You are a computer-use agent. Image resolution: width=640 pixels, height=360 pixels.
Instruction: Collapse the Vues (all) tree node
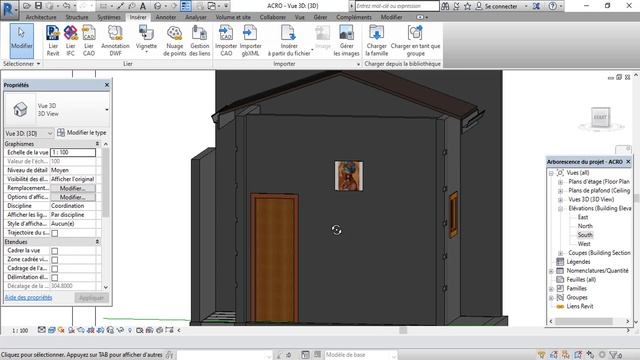click(551, 173)
